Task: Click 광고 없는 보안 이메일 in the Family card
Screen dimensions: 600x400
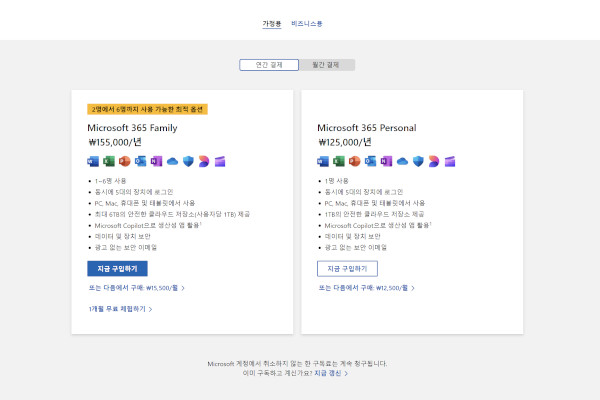Action: point(126,247)
